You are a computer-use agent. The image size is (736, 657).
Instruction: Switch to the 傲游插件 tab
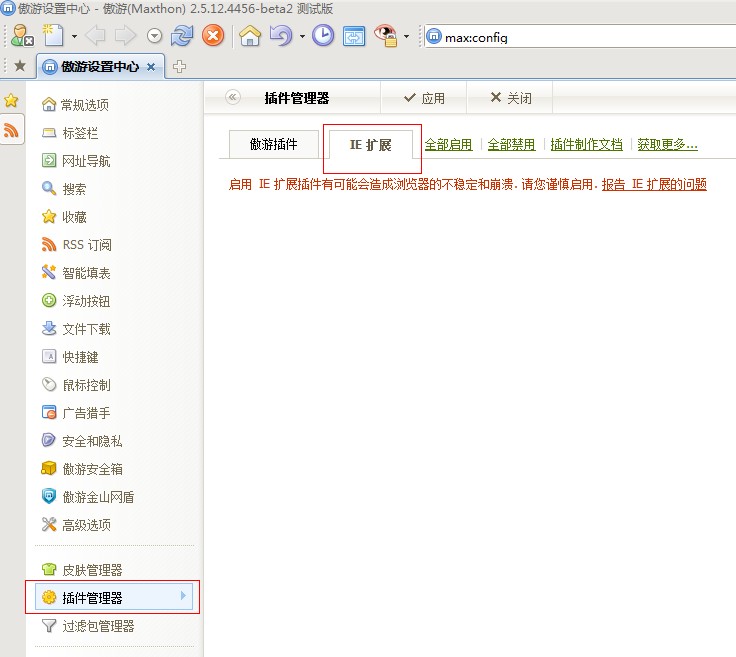[x=274, y=144]
